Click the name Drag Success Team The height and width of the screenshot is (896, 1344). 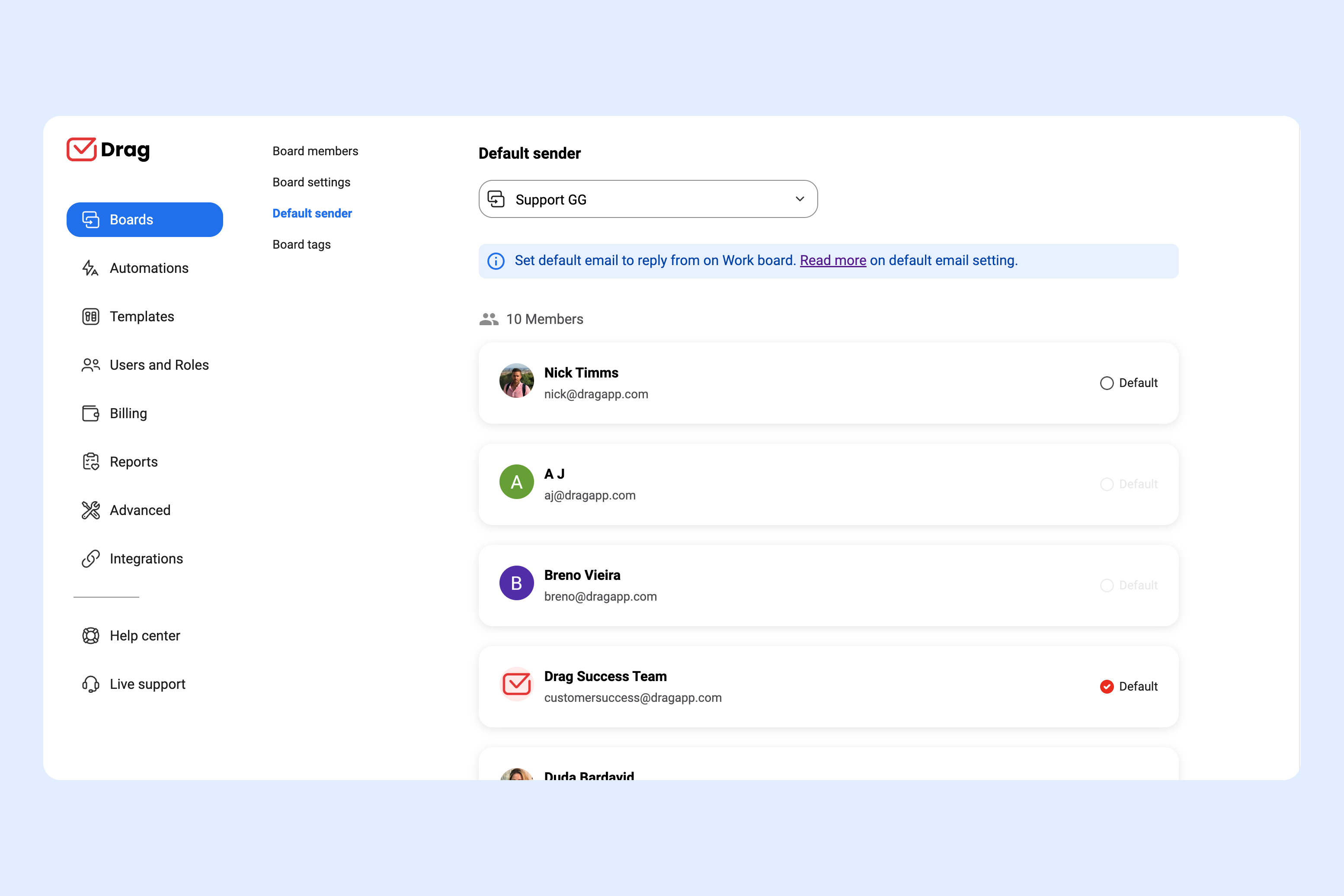pos(605,676)
